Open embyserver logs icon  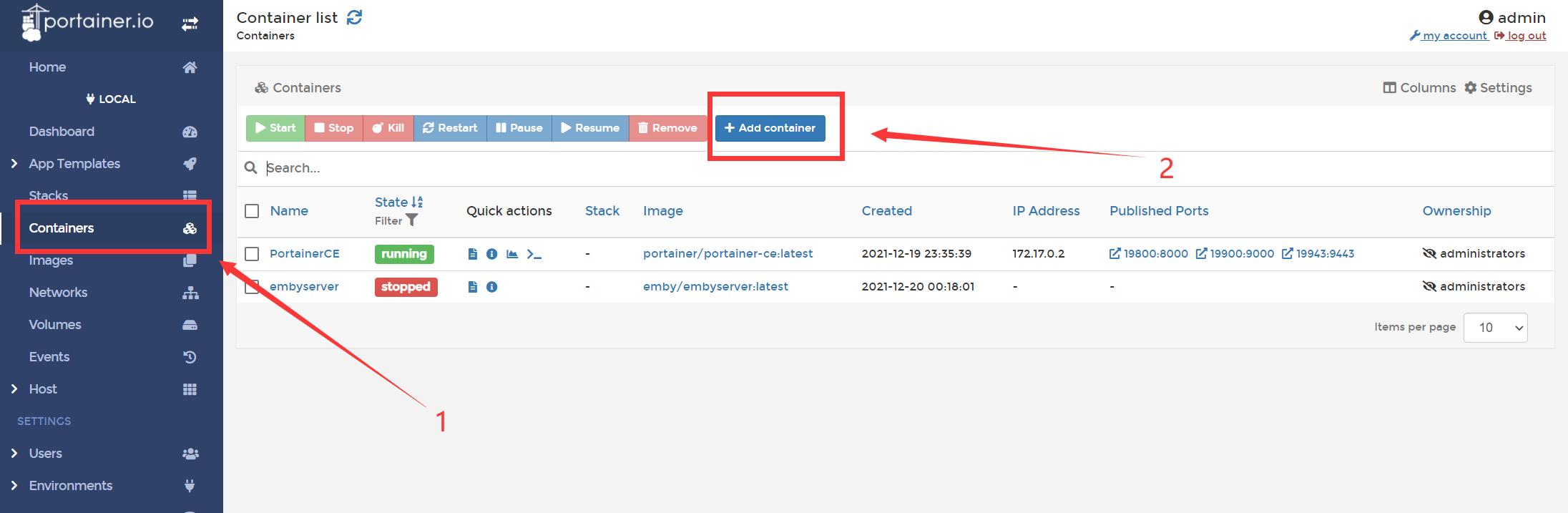[x=472, y=287]
